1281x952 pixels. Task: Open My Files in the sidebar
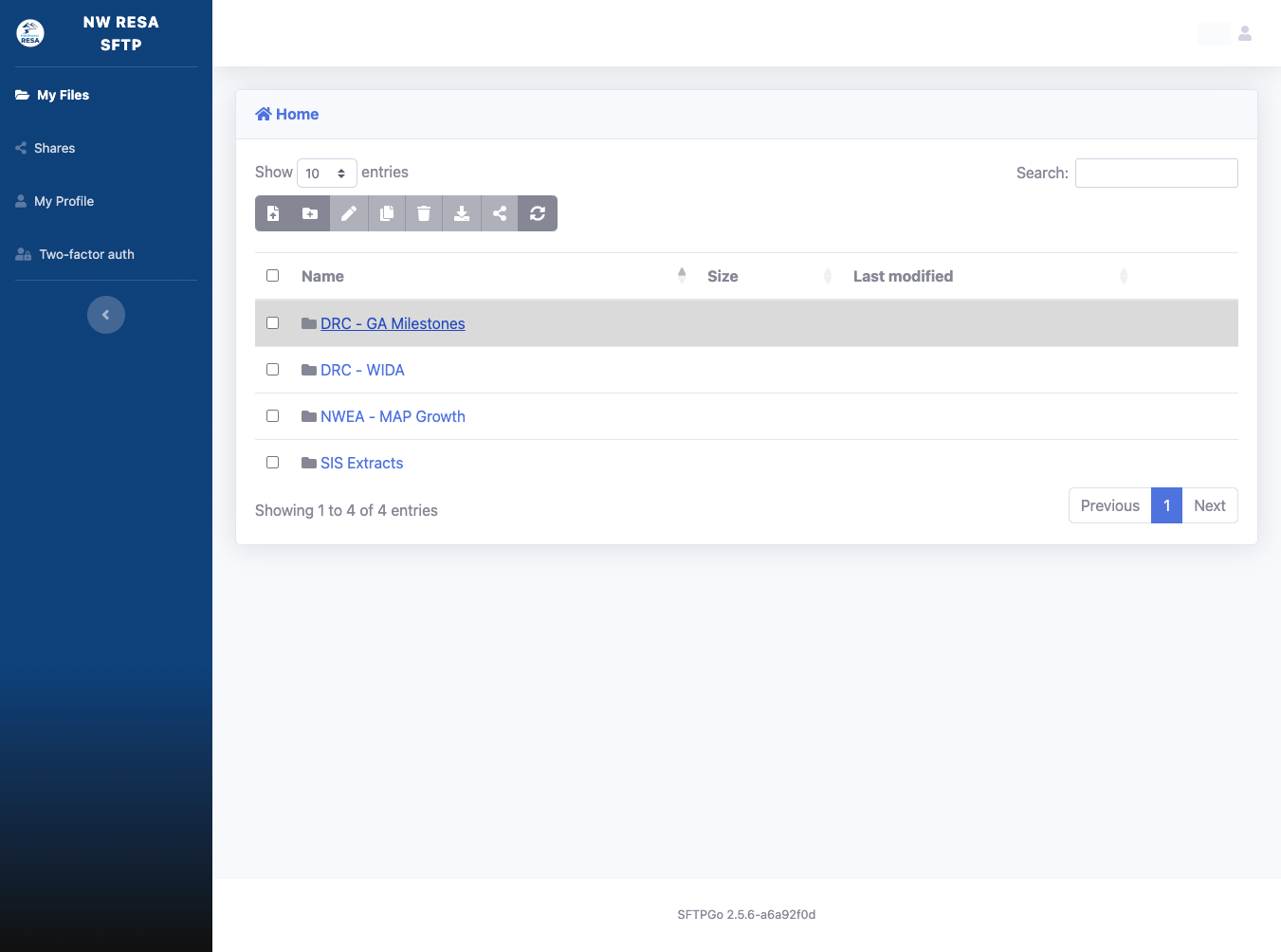coord(53,95)
